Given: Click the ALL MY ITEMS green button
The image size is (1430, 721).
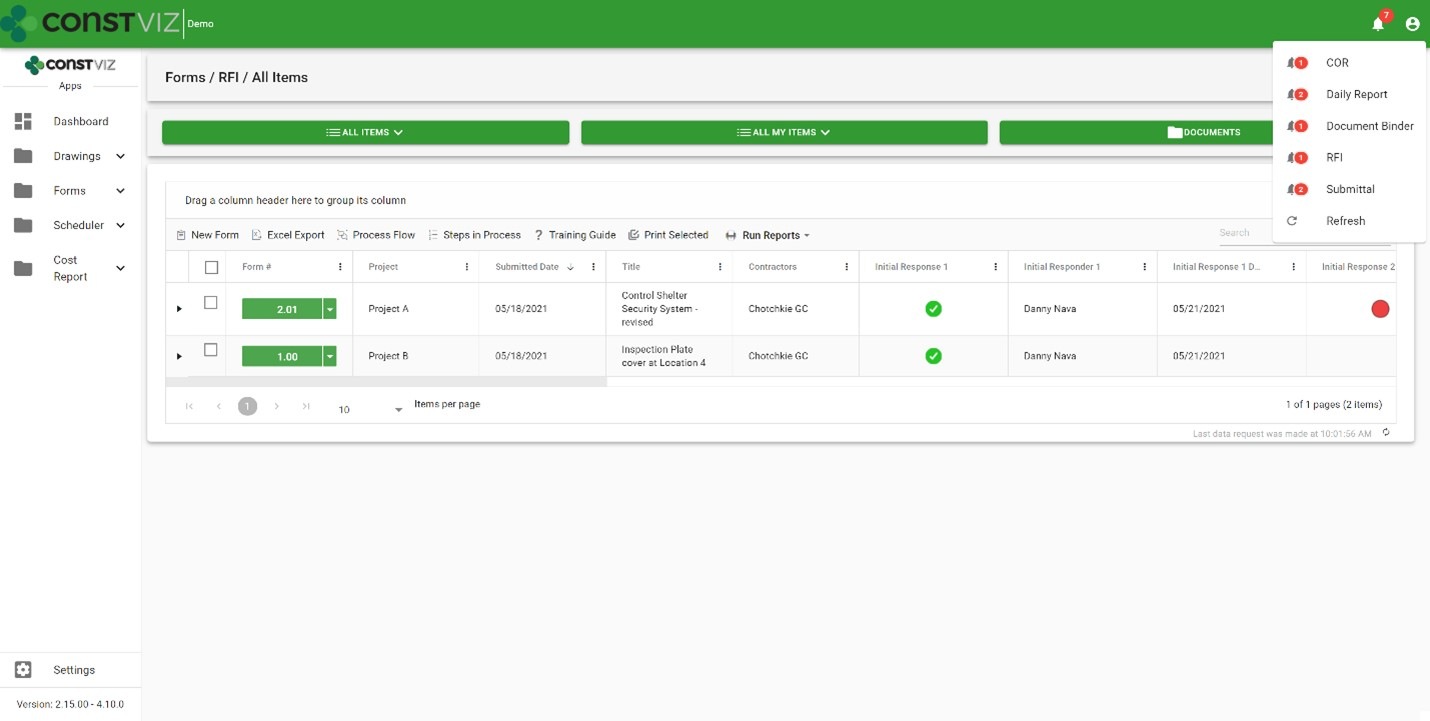Looking at the screenshot, I should [784, 132].
